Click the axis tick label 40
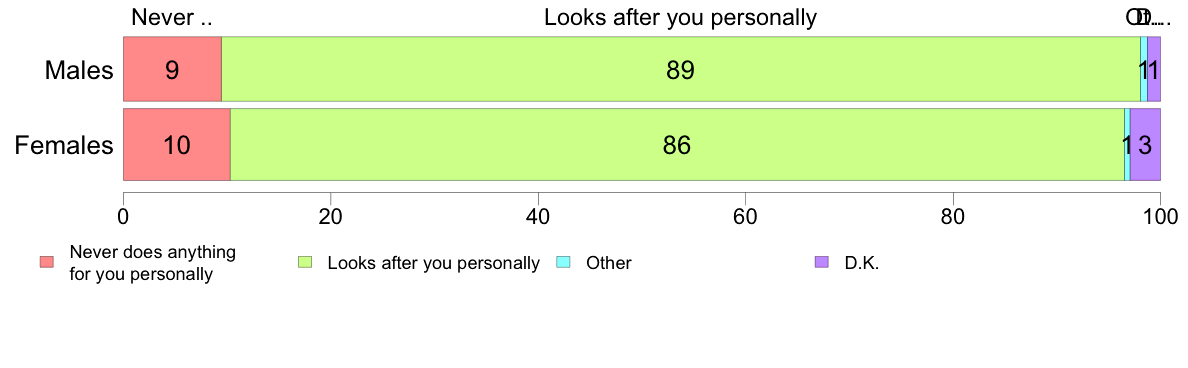 coord(538,217)
